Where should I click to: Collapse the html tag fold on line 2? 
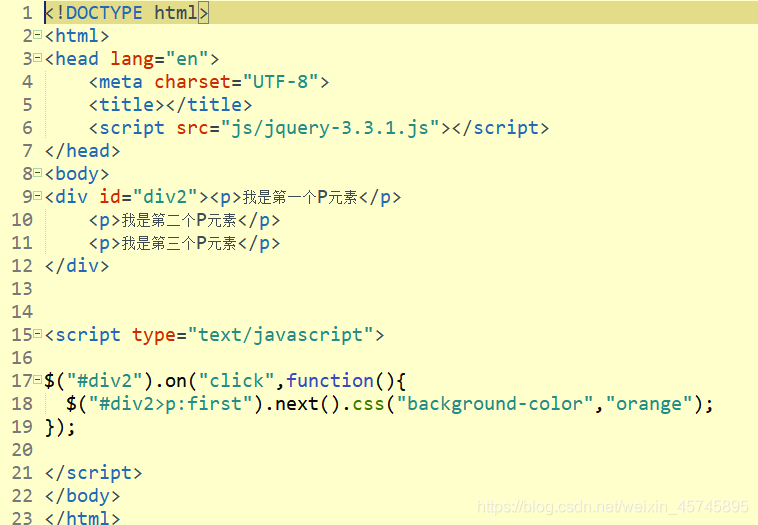(38, 35)
